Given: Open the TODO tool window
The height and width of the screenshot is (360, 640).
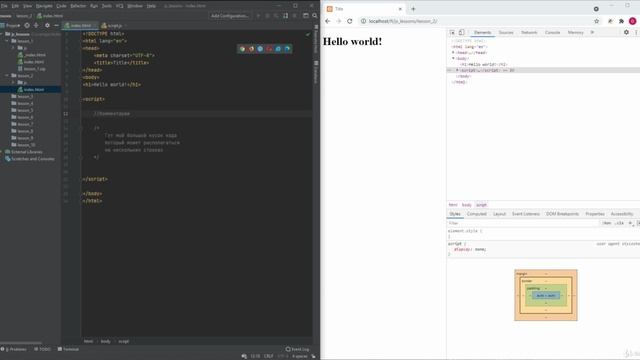Looking at the screenshot, I should click(x=42, y=349).
